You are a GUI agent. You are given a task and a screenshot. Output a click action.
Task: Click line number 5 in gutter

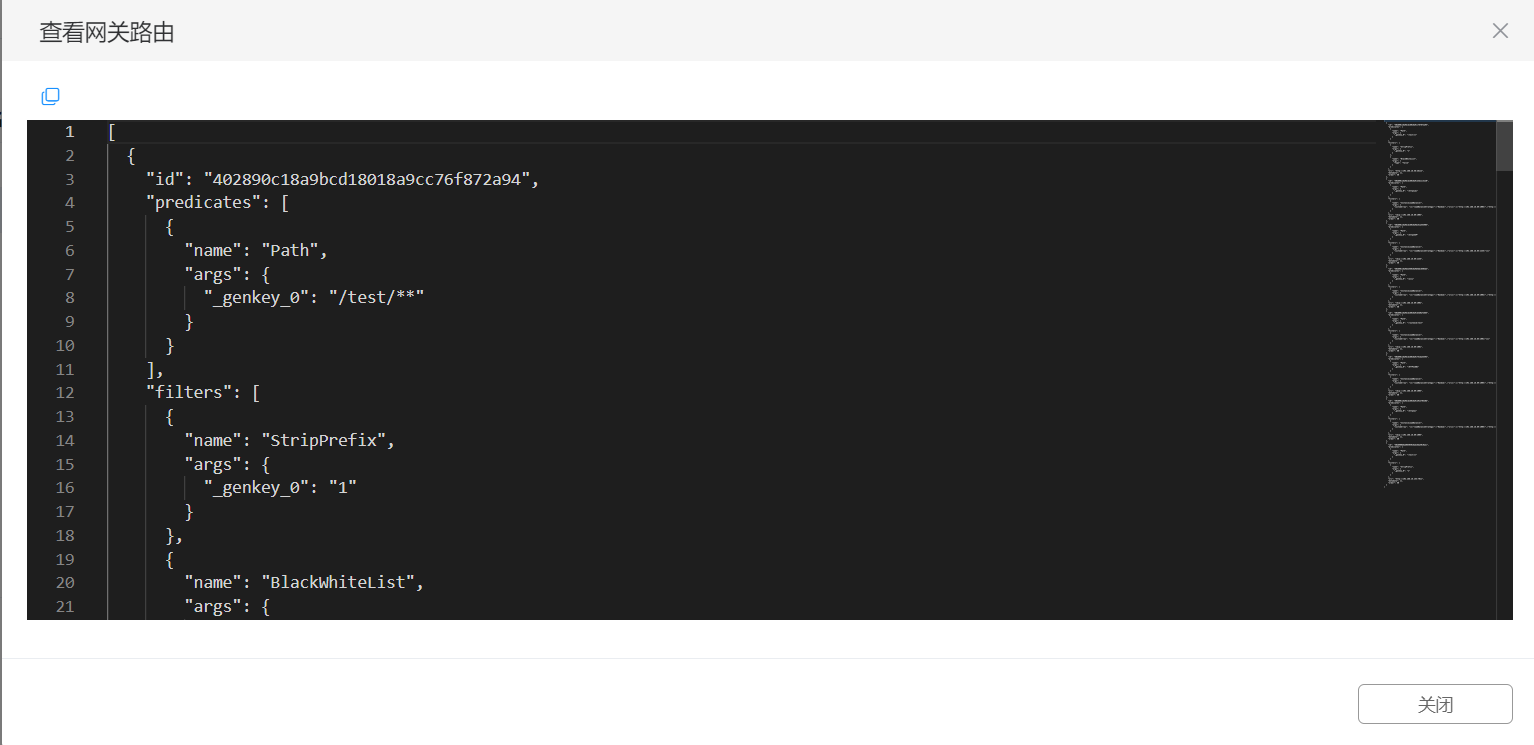[69, 227]
